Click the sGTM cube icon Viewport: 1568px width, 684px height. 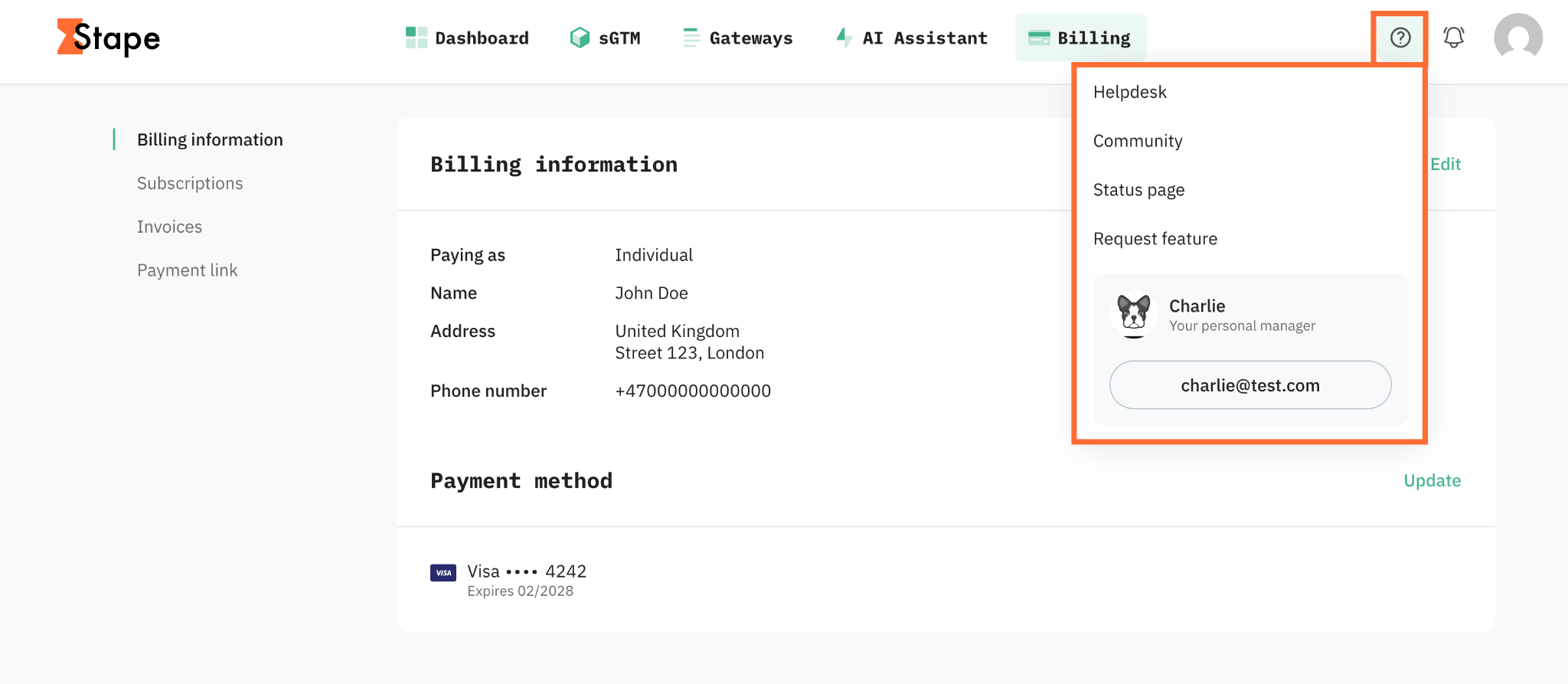580,38
